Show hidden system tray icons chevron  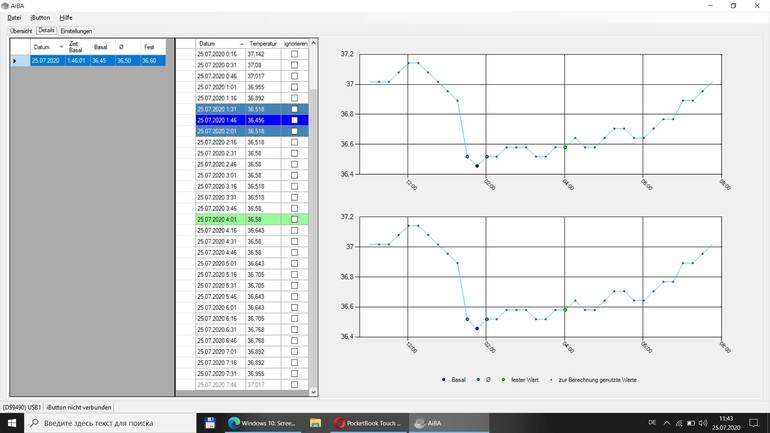(667, 423)
